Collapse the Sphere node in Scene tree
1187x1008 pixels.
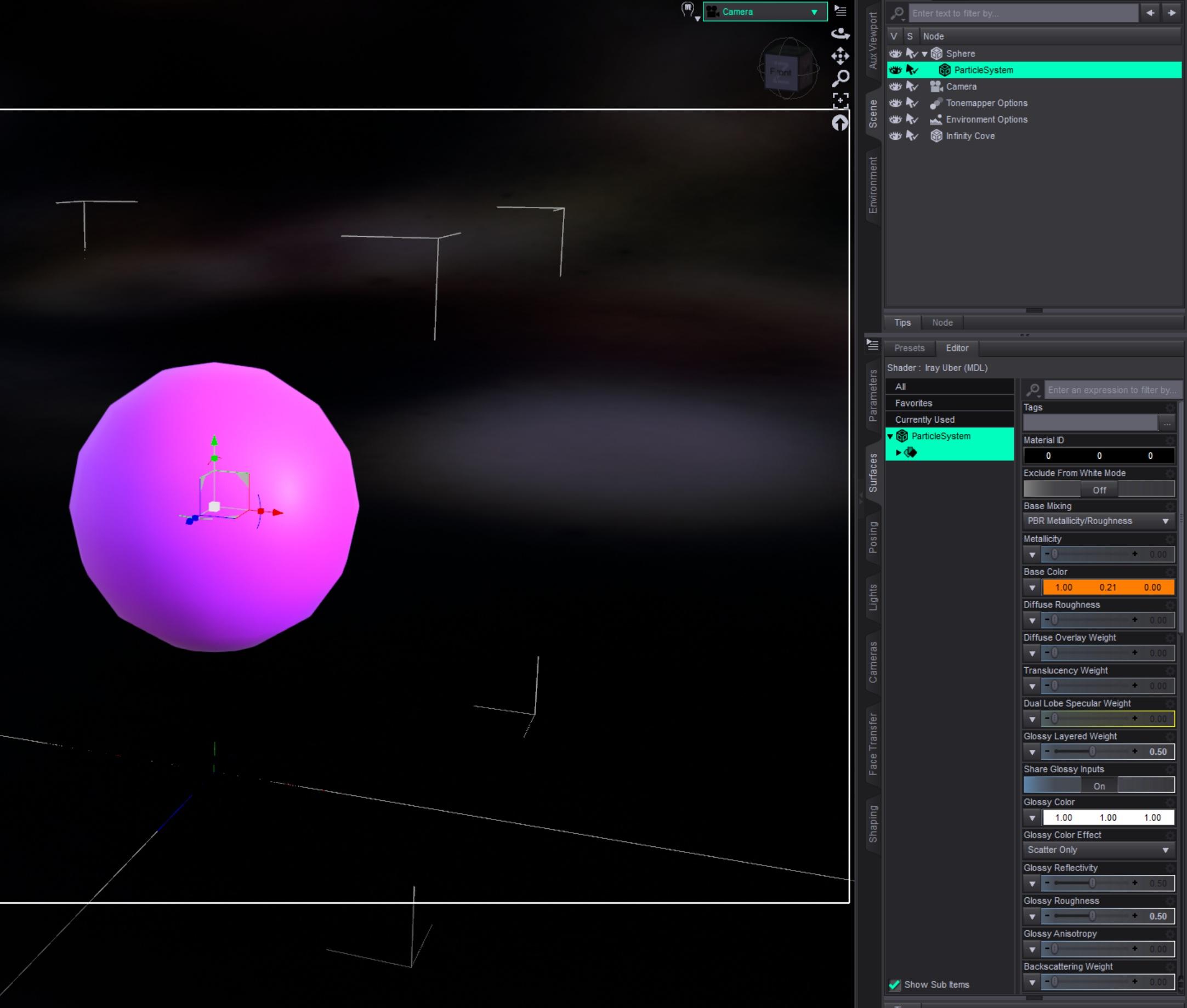[x=925, y=54]
